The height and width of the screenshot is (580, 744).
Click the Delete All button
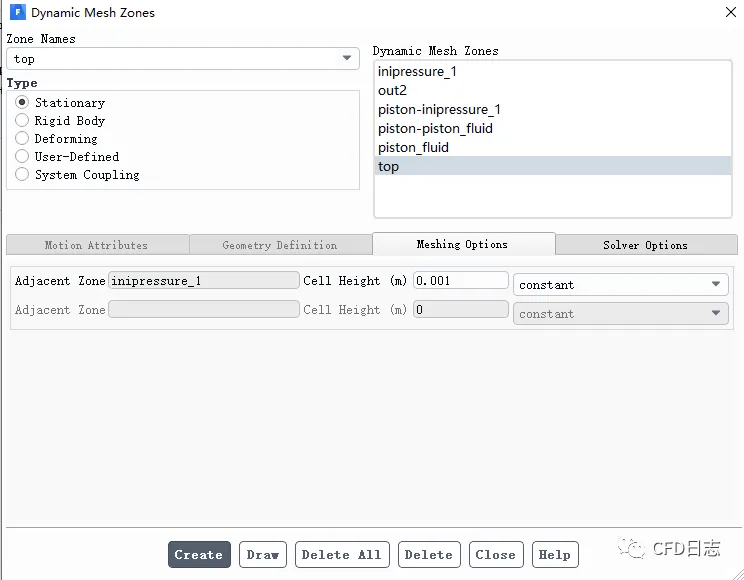[341, 555]
